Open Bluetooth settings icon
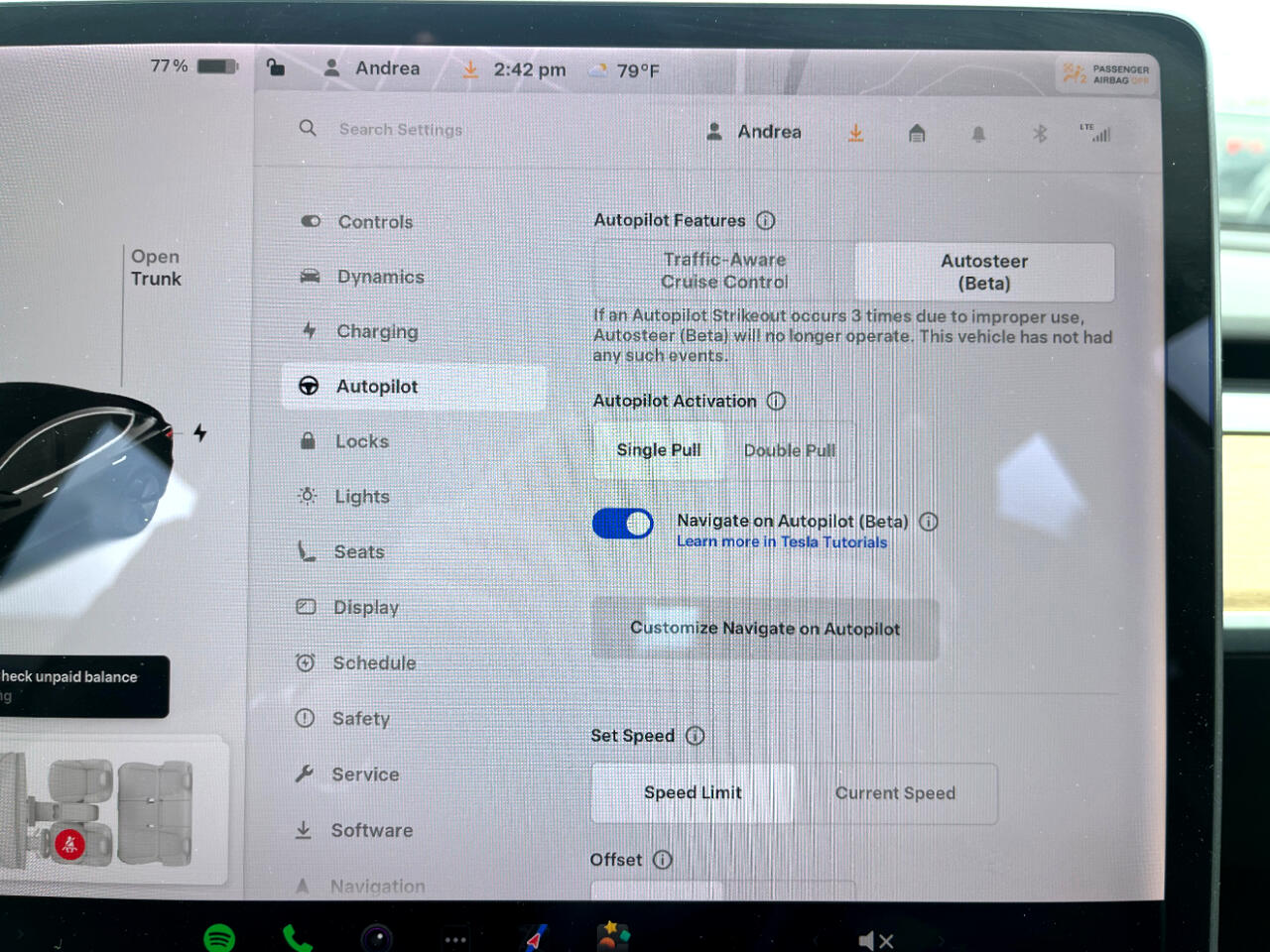 coord(1040,133)
